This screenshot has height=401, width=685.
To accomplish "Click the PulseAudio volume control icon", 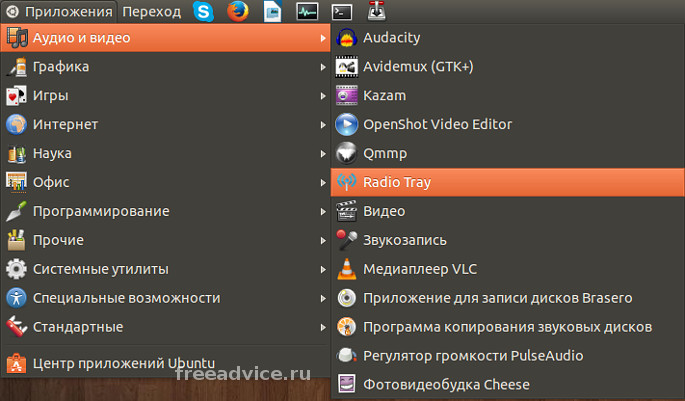I will (x=346, y=356).
